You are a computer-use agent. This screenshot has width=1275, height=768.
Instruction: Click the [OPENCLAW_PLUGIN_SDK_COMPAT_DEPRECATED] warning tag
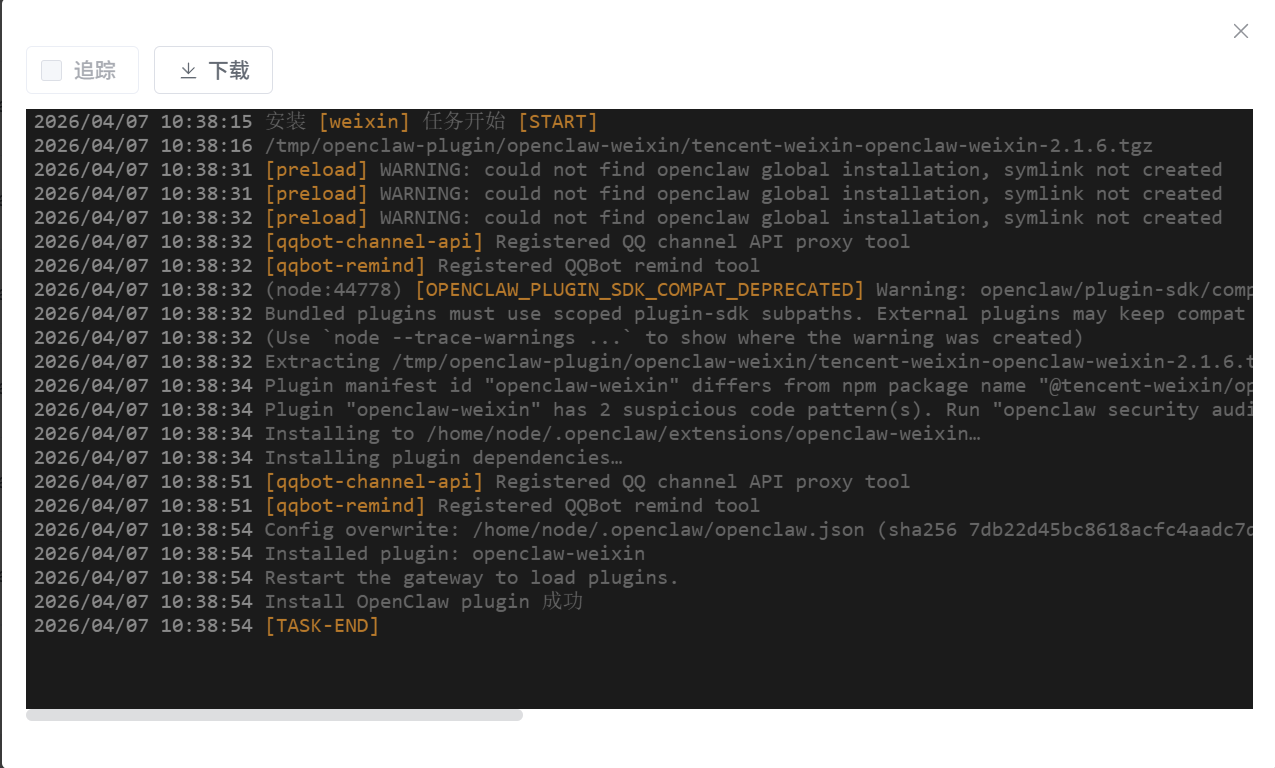pos(639,290)
